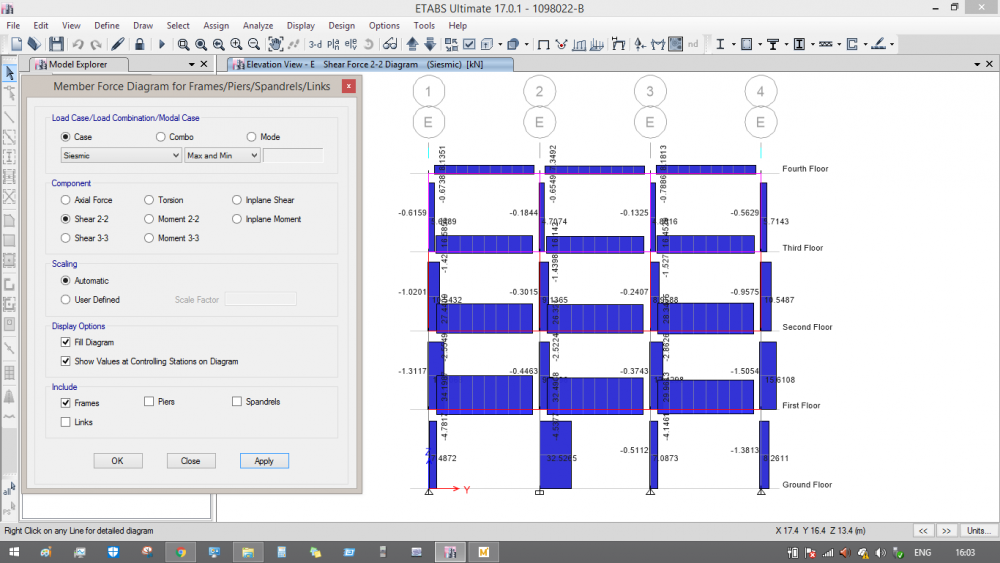Click the >> next button
This screenshot has width=1000, height=563.
946,530
